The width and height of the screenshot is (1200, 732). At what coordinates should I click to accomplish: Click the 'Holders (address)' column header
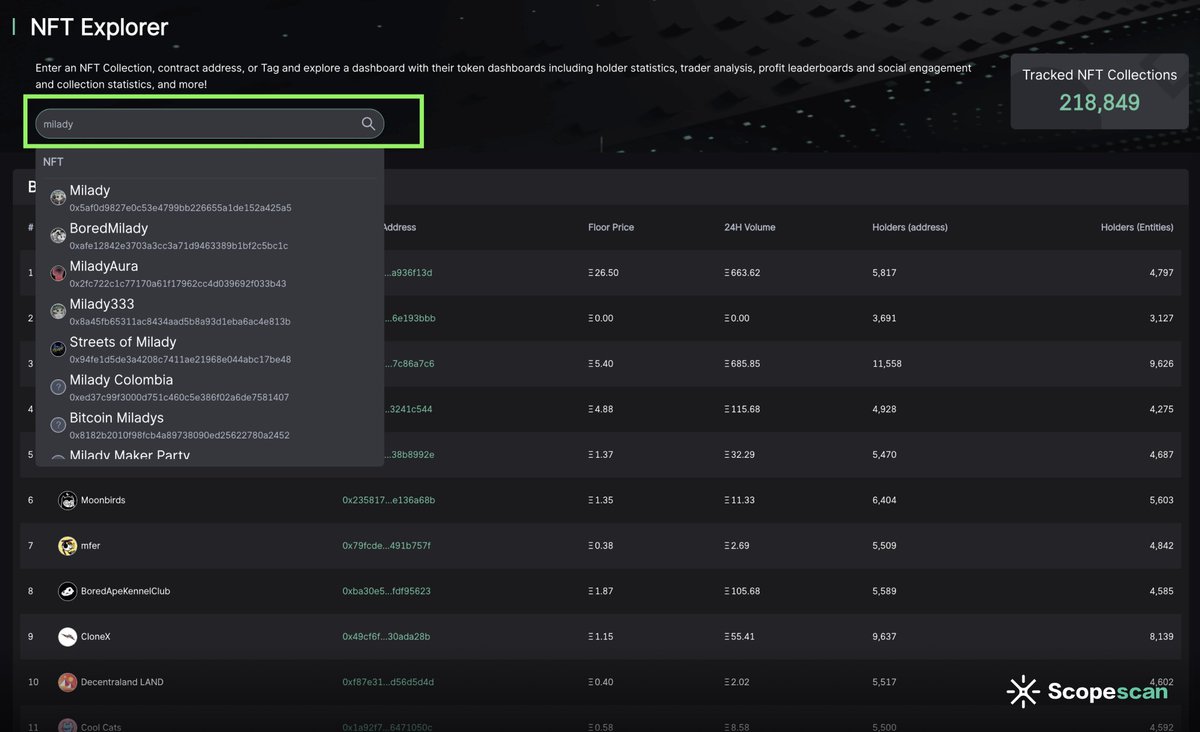pos(910,227)
